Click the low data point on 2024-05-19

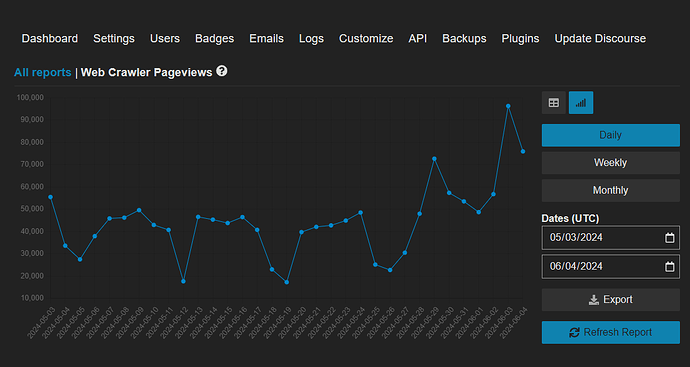(287, 282)
